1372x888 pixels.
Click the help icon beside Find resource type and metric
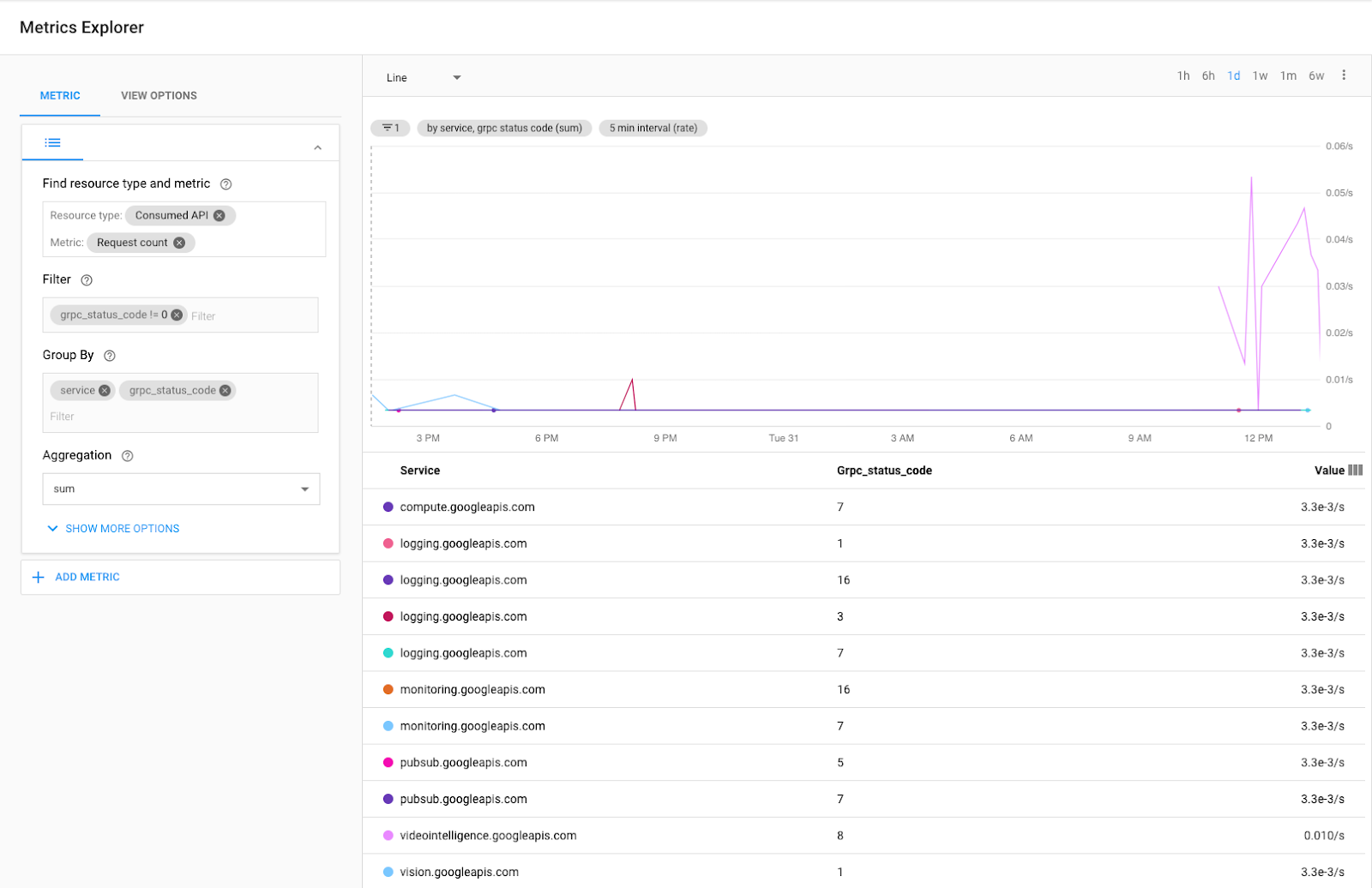225,183
